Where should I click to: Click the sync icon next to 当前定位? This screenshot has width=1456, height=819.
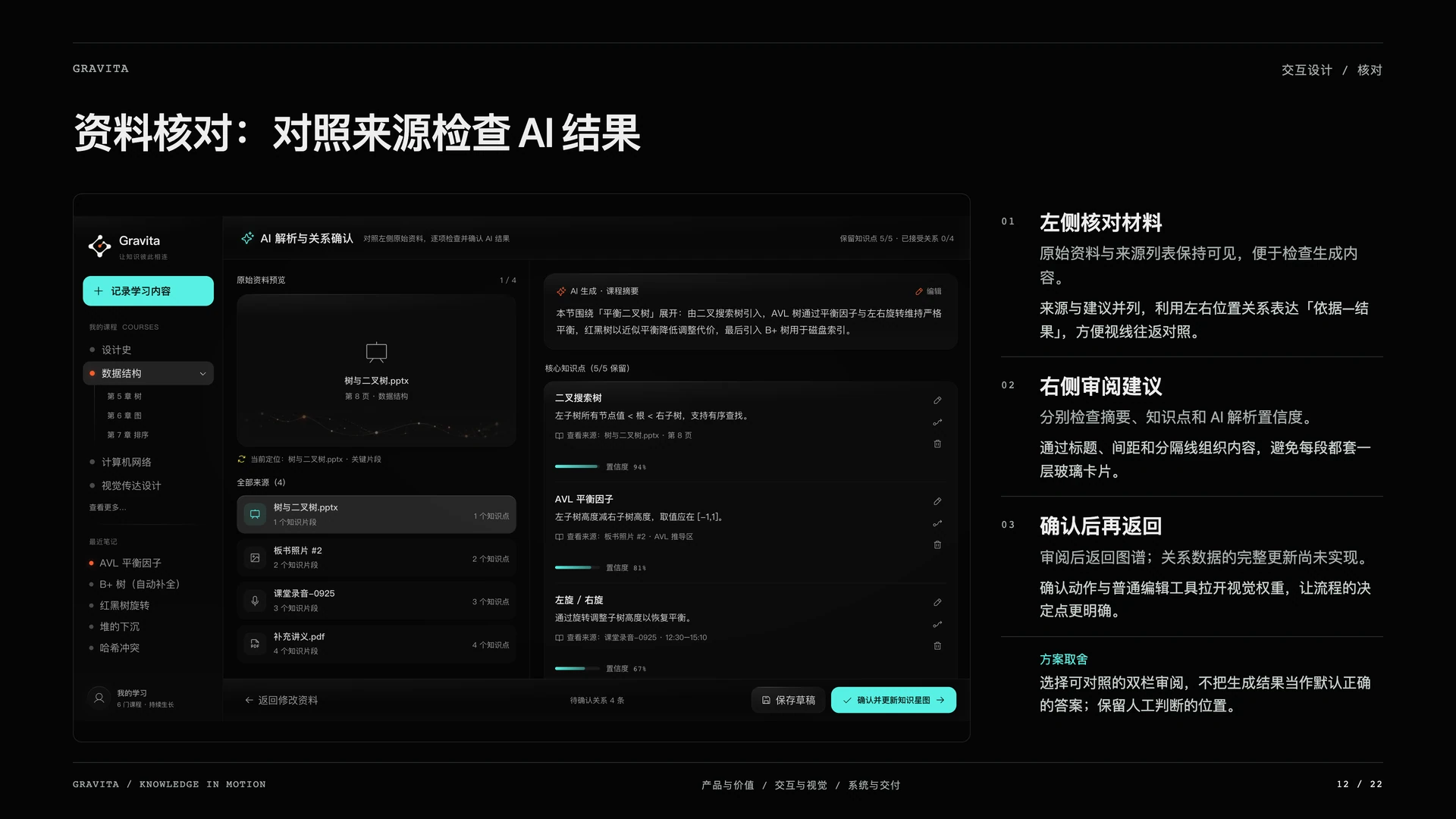241,459
